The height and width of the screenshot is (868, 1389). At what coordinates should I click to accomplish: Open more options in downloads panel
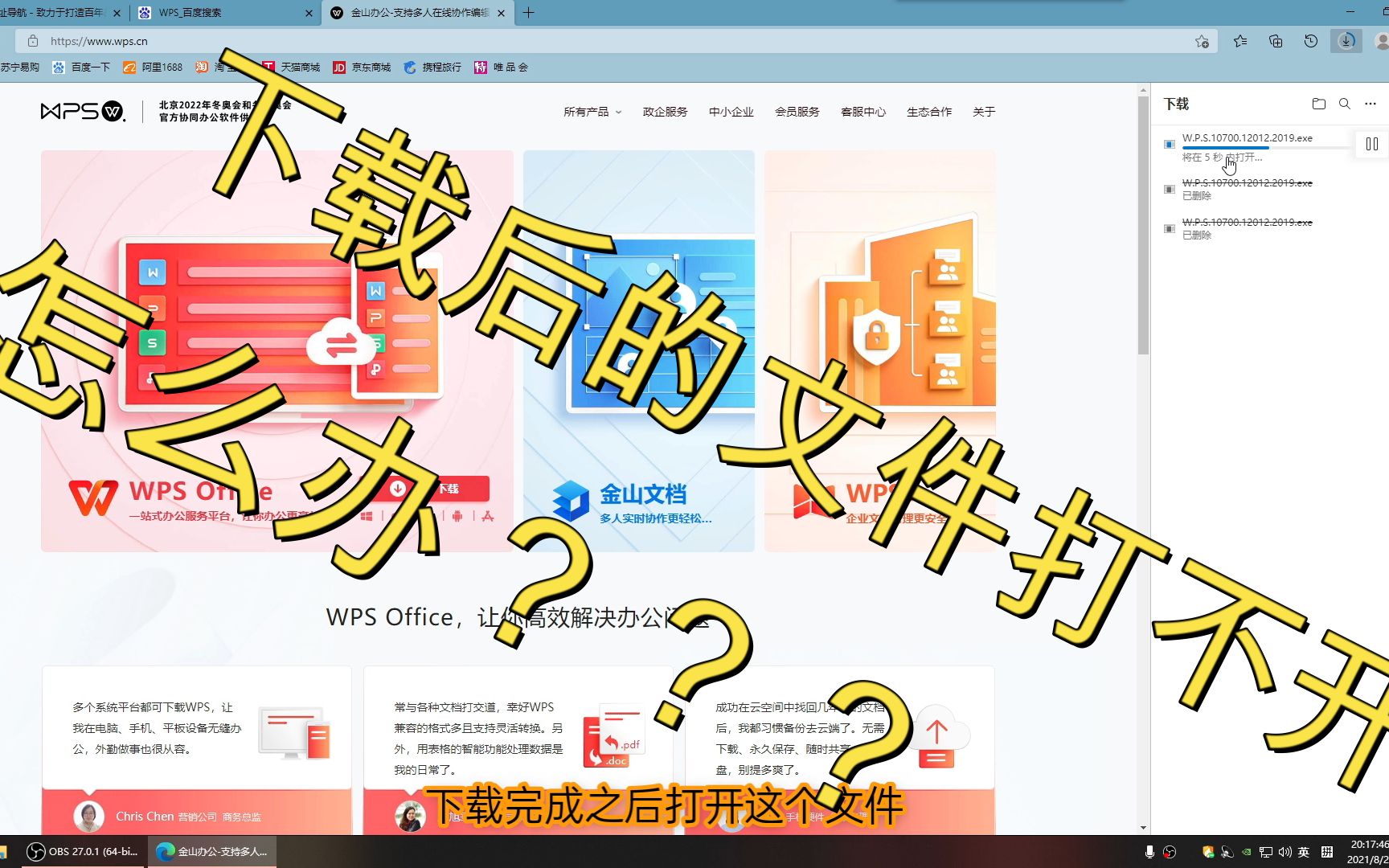tap(1371, 104)
